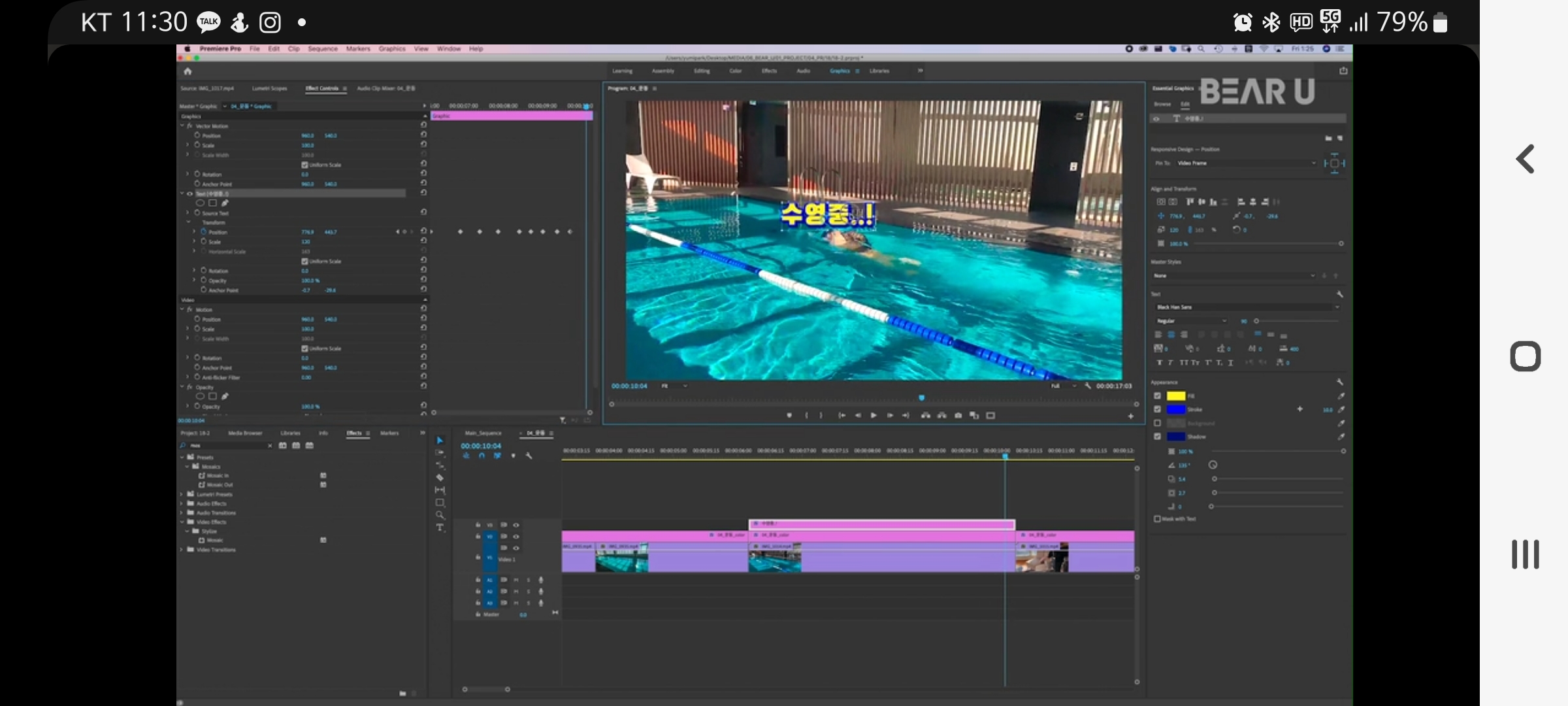Check the Mask with Text option

pos(1158,519)
